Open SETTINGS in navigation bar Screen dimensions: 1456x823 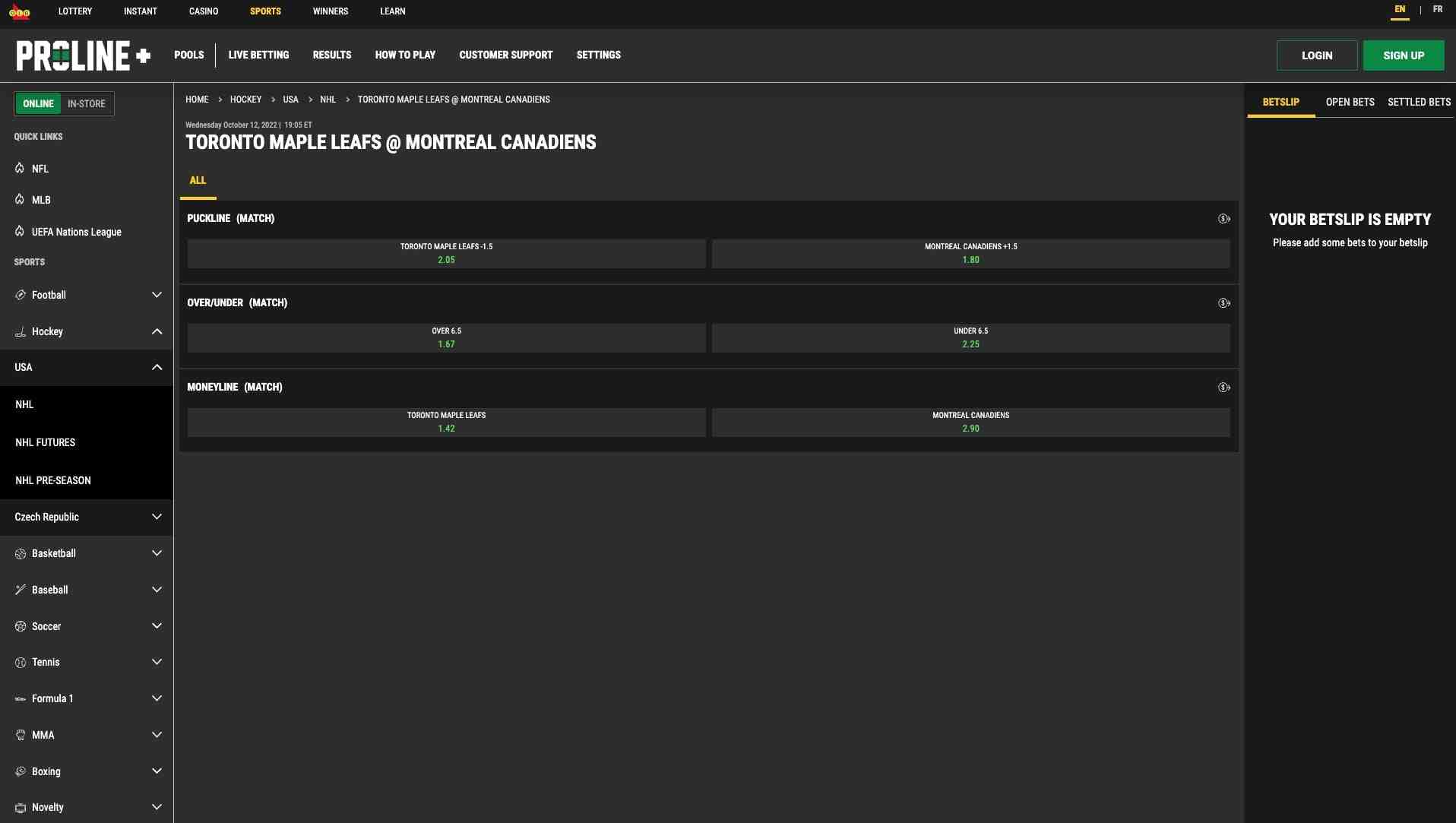pos(598,55)
